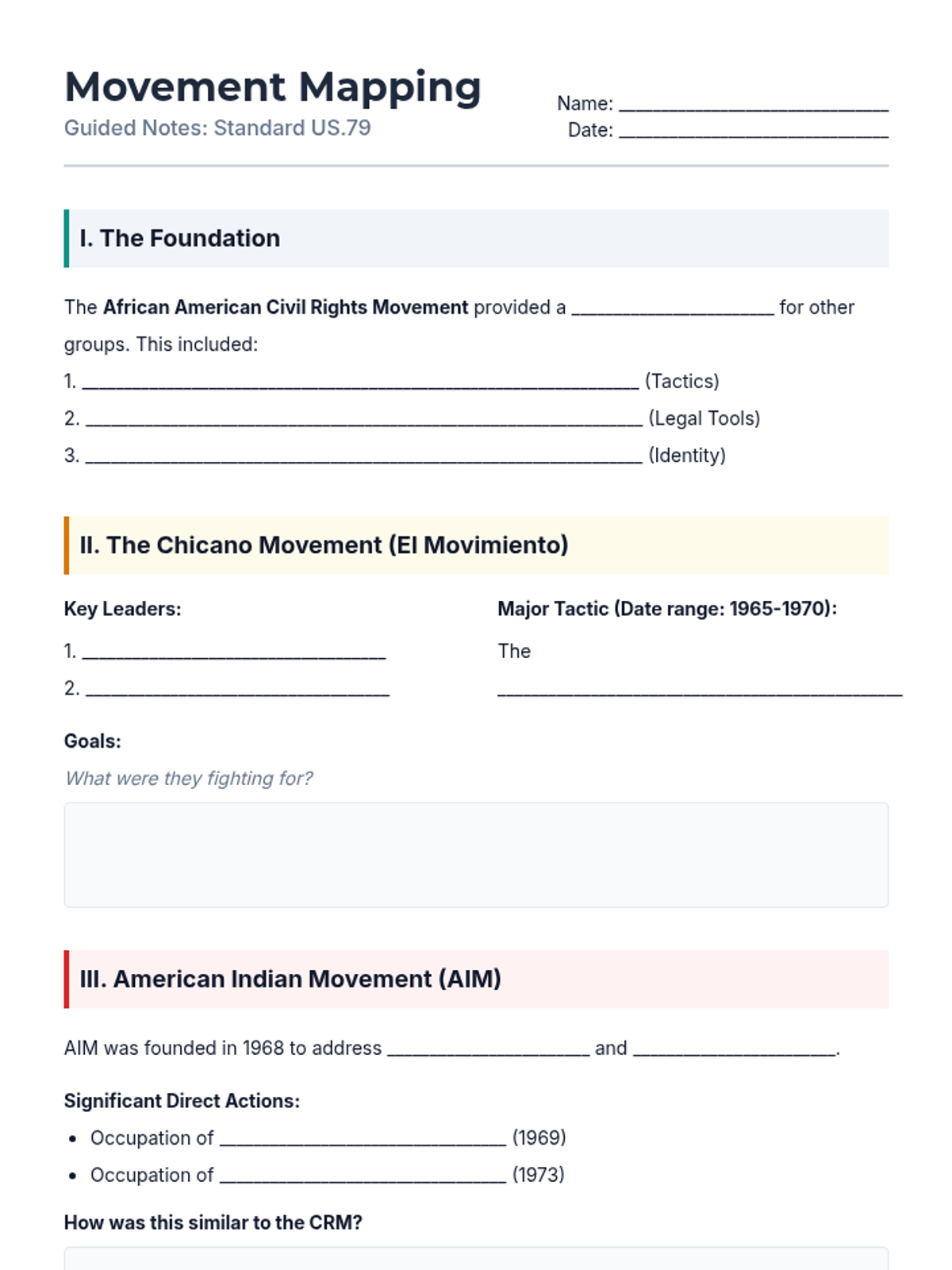Click the first Key Leaders blank
The image size is (952, 1270).
click(234, 653)
